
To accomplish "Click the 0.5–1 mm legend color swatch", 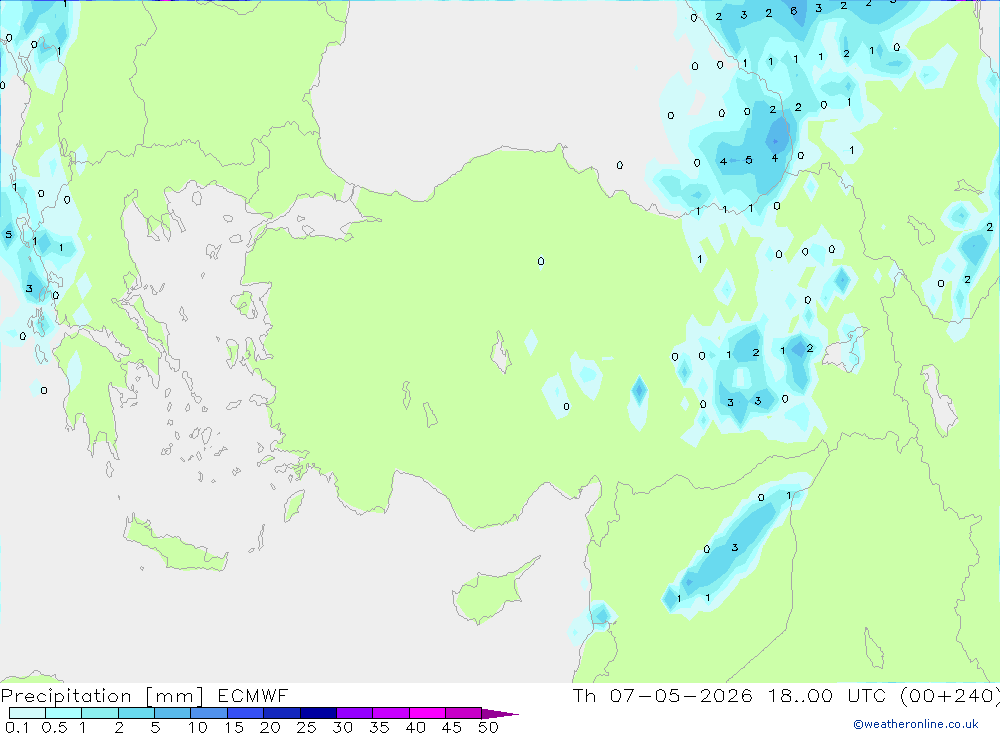I will point(63,713).
